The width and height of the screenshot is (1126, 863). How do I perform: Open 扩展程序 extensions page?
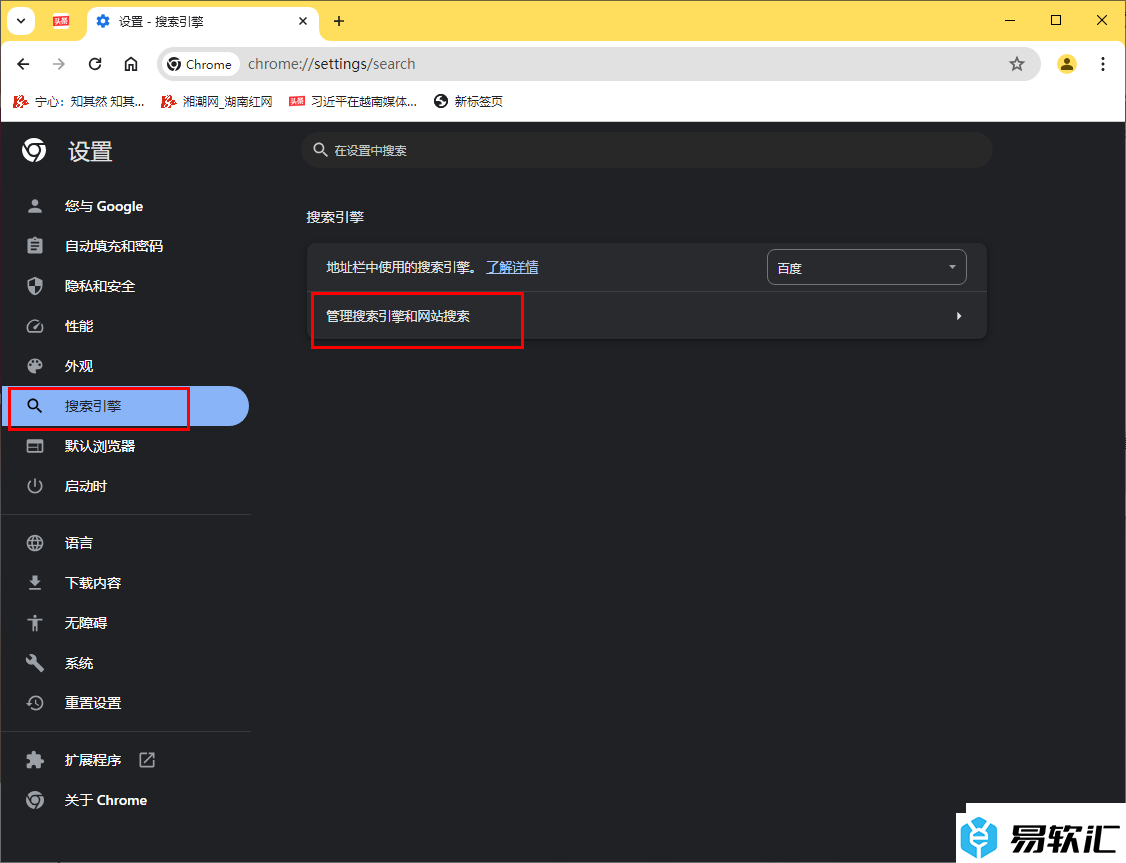click(125, 760)
